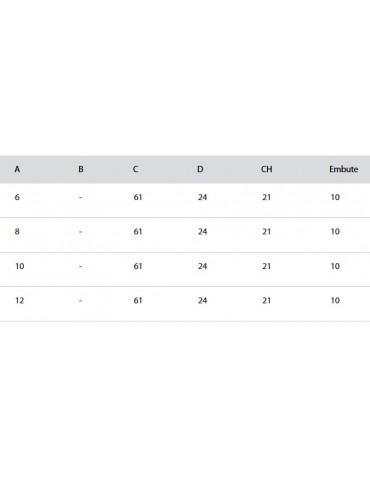Click 24 in the row starting with 6
Screen dimensions: 370x480
(202, 197)
